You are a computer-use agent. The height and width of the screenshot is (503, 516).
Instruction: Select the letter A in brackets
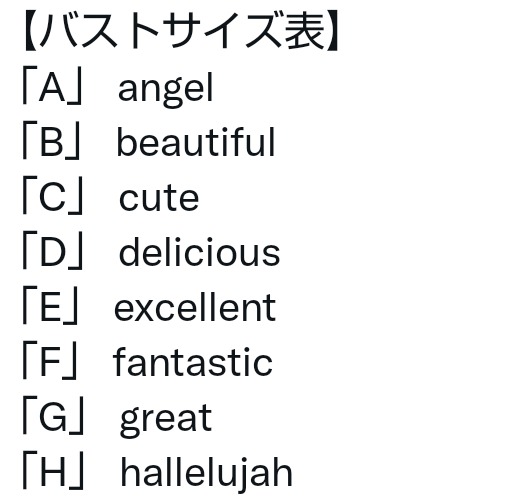click(52, 89)
